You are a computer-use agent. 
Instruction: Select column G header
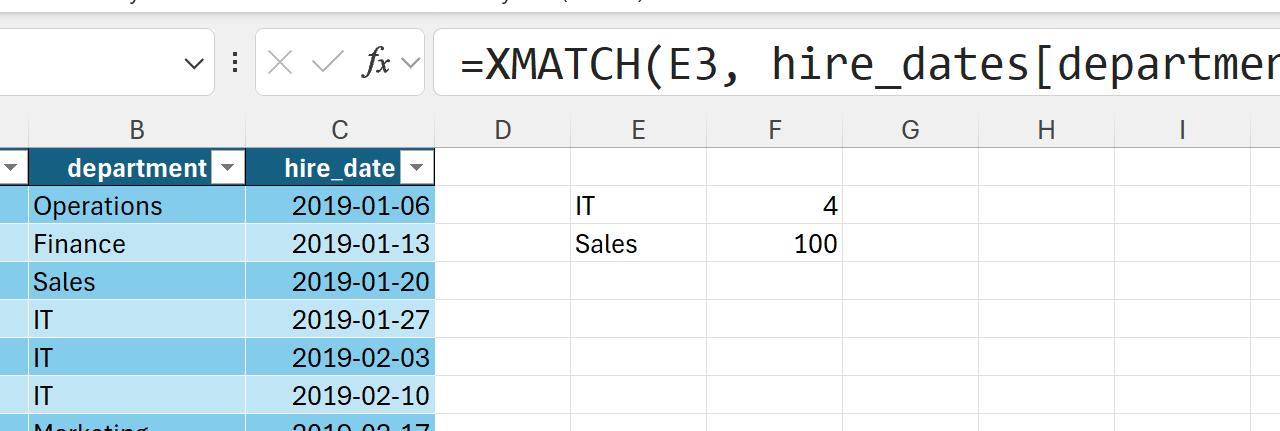click(910, 129)
